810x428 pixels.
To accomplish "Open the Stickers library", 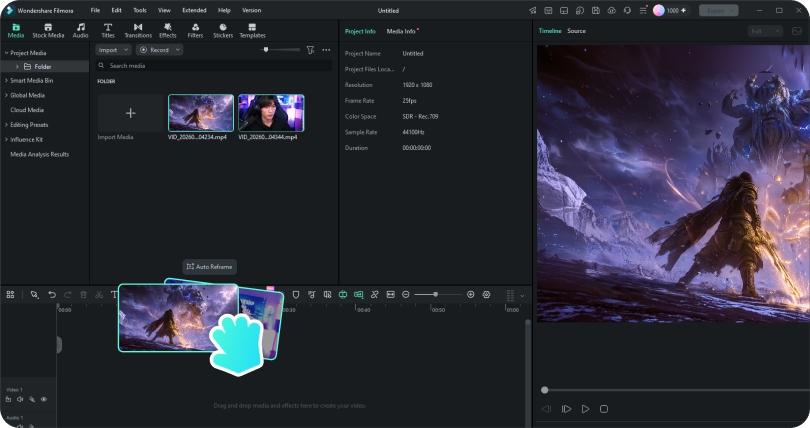I will point(223,30).
